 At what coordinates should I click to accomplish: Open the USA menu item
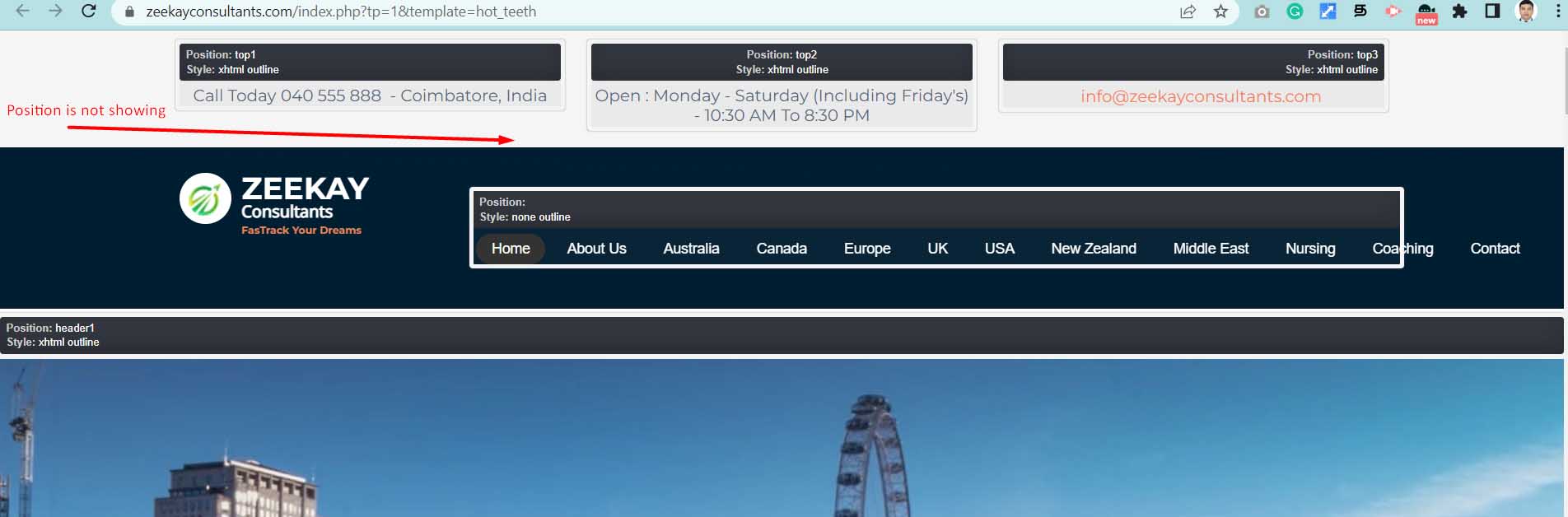coord(1000,249)
